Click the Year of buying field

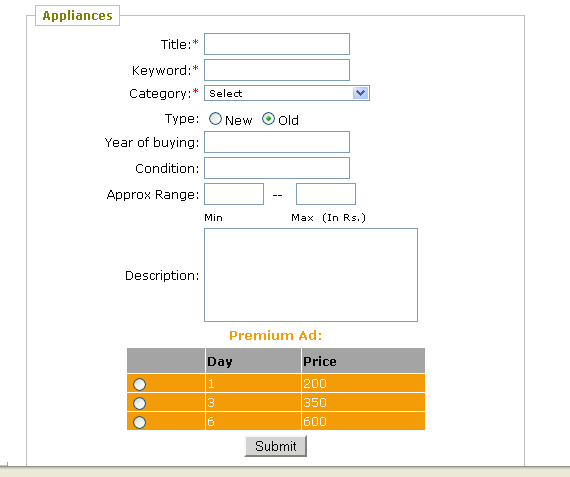[x=277, y=142]
